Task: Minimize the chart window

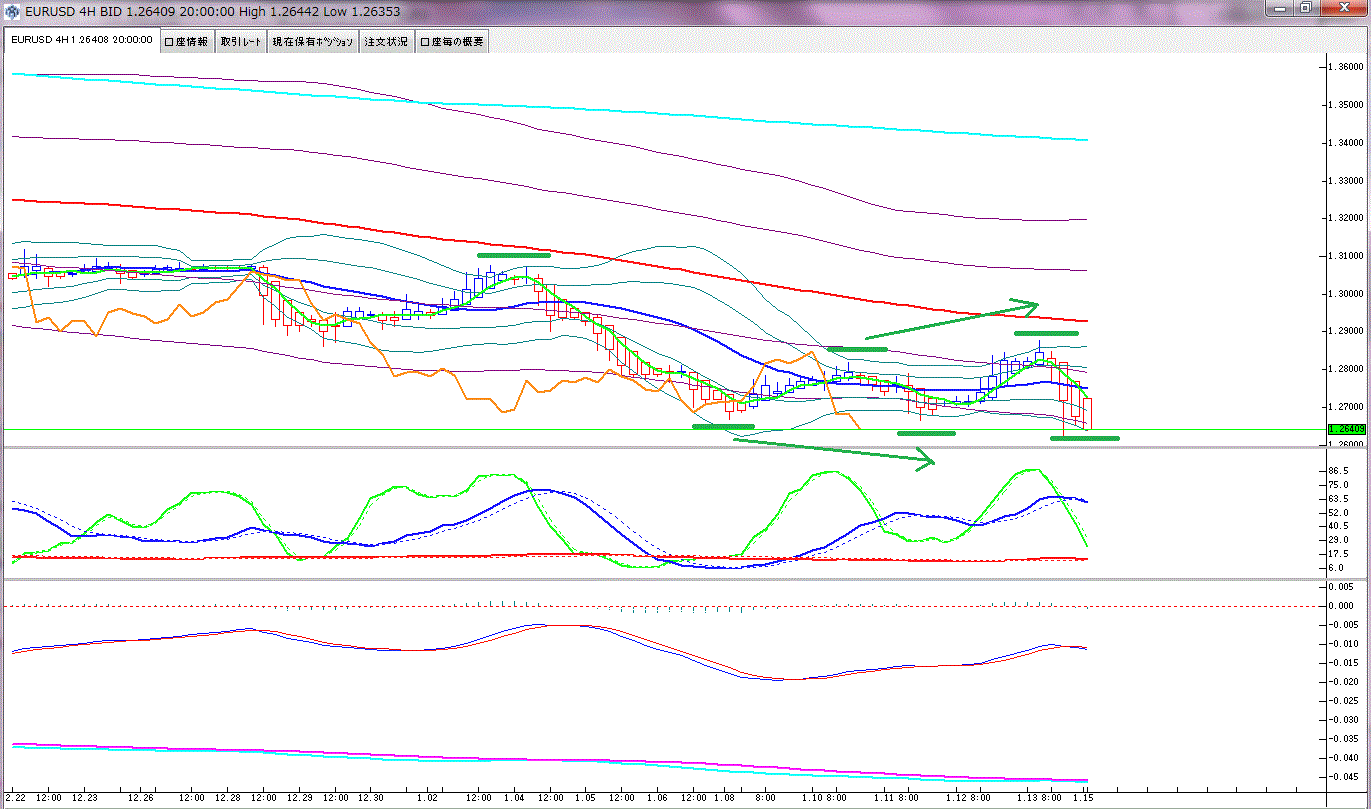Action: 1281,8
